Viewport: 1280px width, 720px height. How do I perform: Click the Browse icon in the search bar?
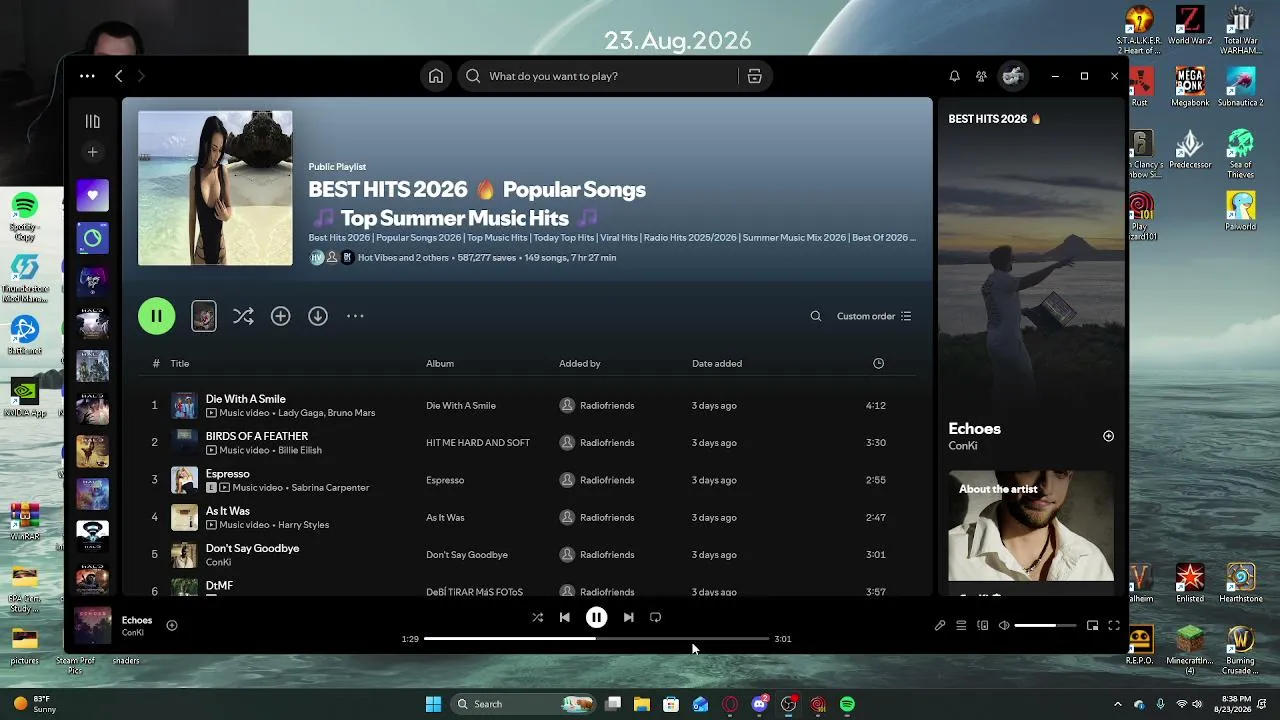pyautogui.click(x=755, y=76)
